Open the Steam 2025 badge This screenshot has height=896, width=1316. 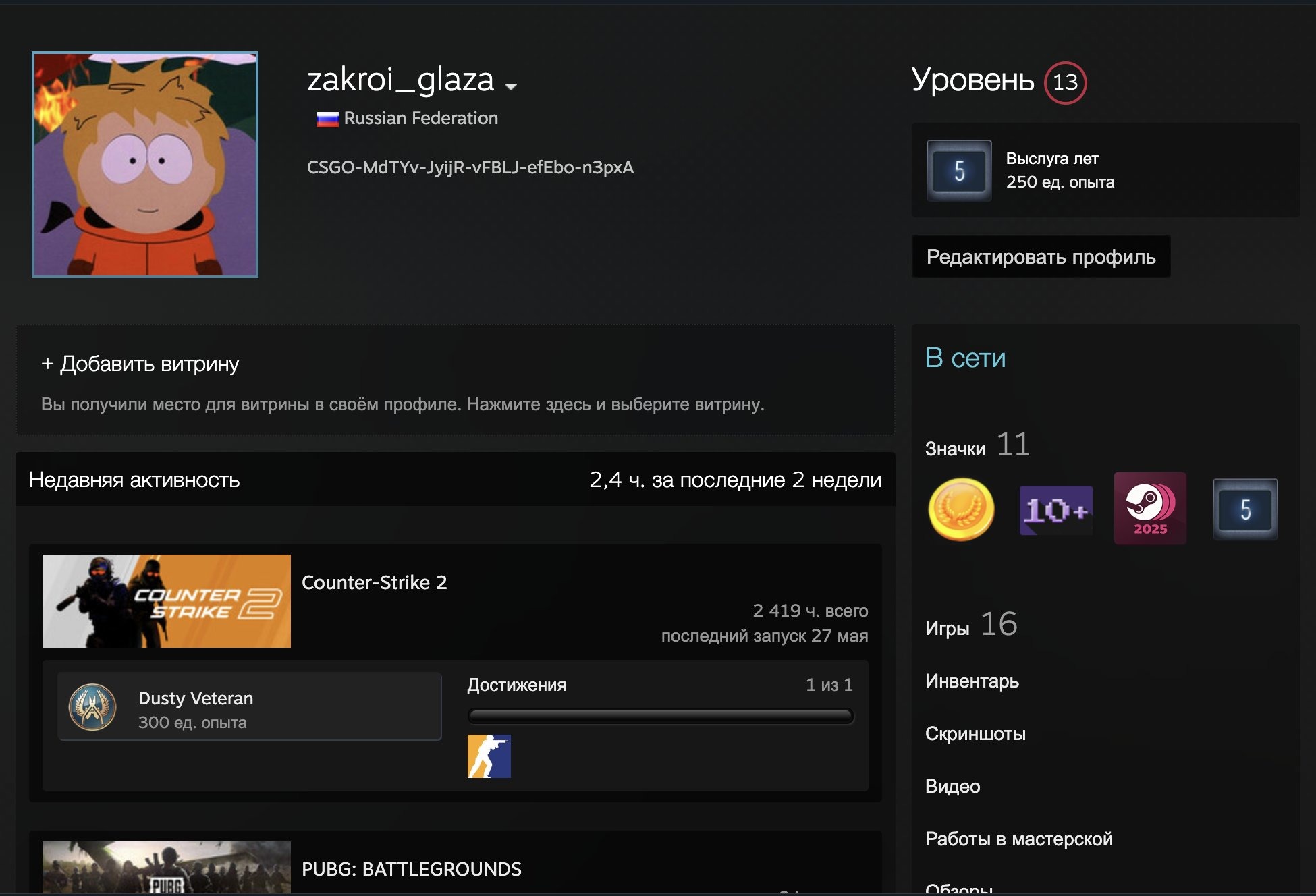1150,508
